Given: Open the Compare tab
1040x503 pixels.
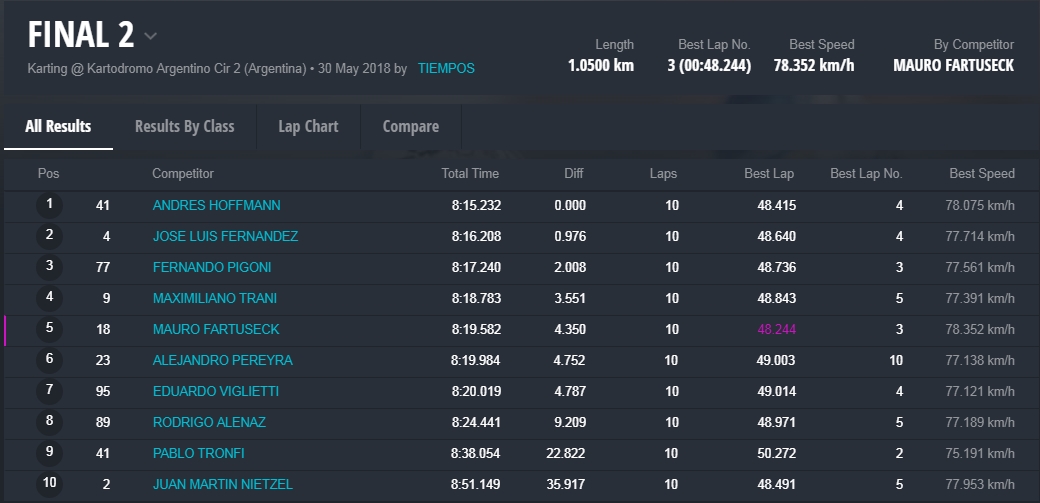Looking at the screenshot, I should click(410, 126).
